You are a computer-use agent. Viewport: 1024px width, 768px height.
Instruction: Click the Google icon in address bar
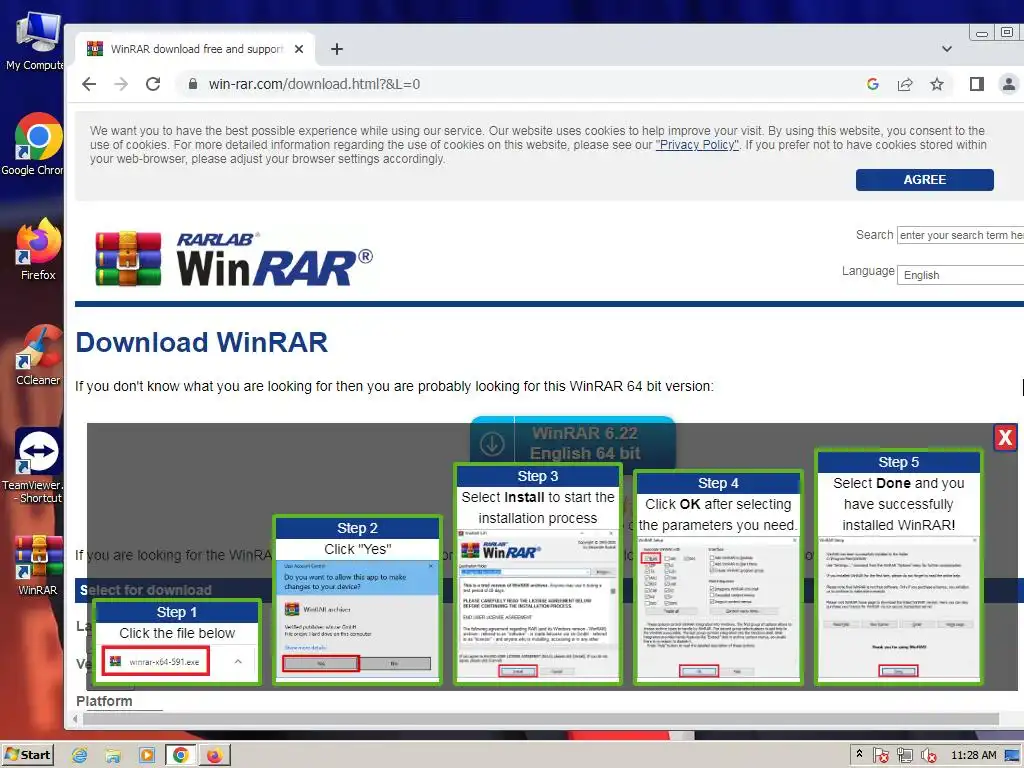[x=872, y=84]
